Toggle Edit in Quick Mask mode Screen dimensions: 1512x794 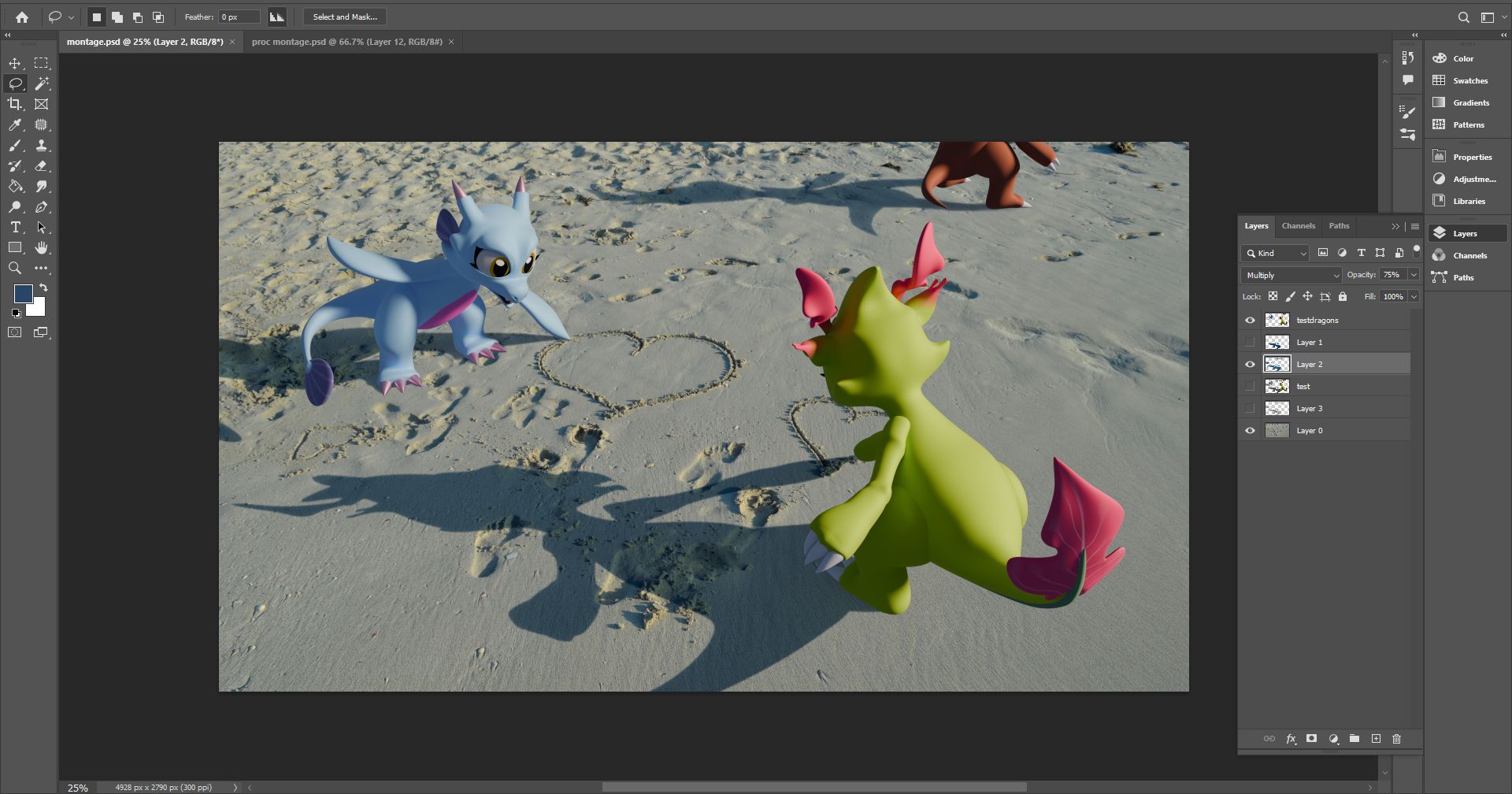[15, 332]
